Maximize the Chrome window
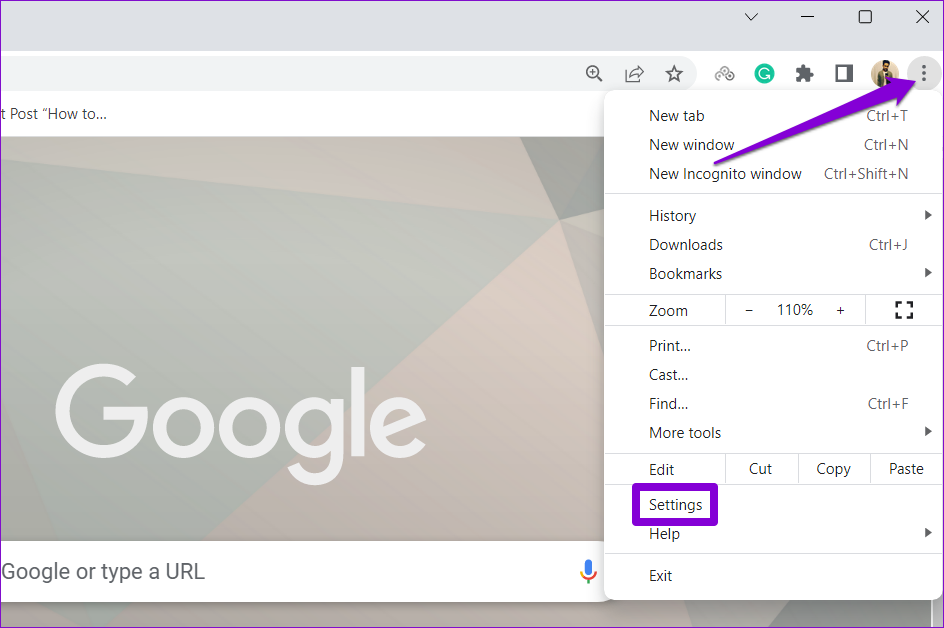Screen dimensions: 944x628 (865, 17)
